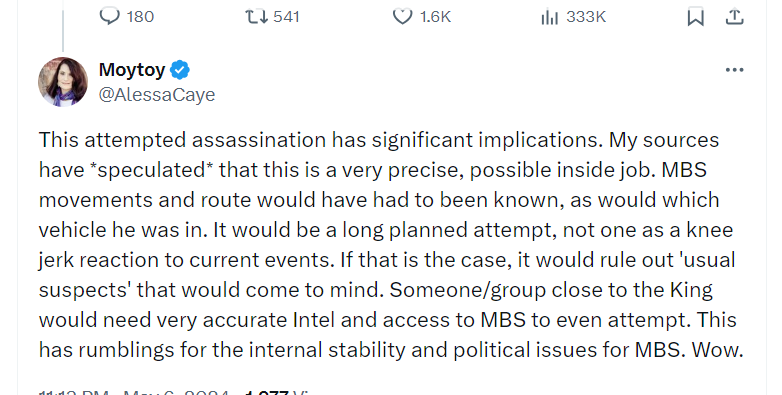
Task: Click the blue verified badge
Action: tap(180, 70)
